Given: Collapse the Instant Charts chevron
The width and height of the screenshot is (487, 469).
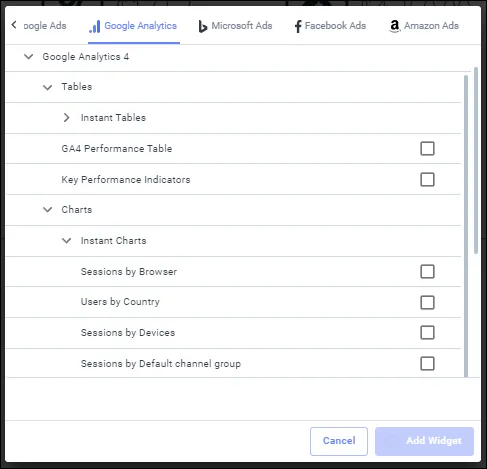Looking at the screenshot, I should 67,240.
